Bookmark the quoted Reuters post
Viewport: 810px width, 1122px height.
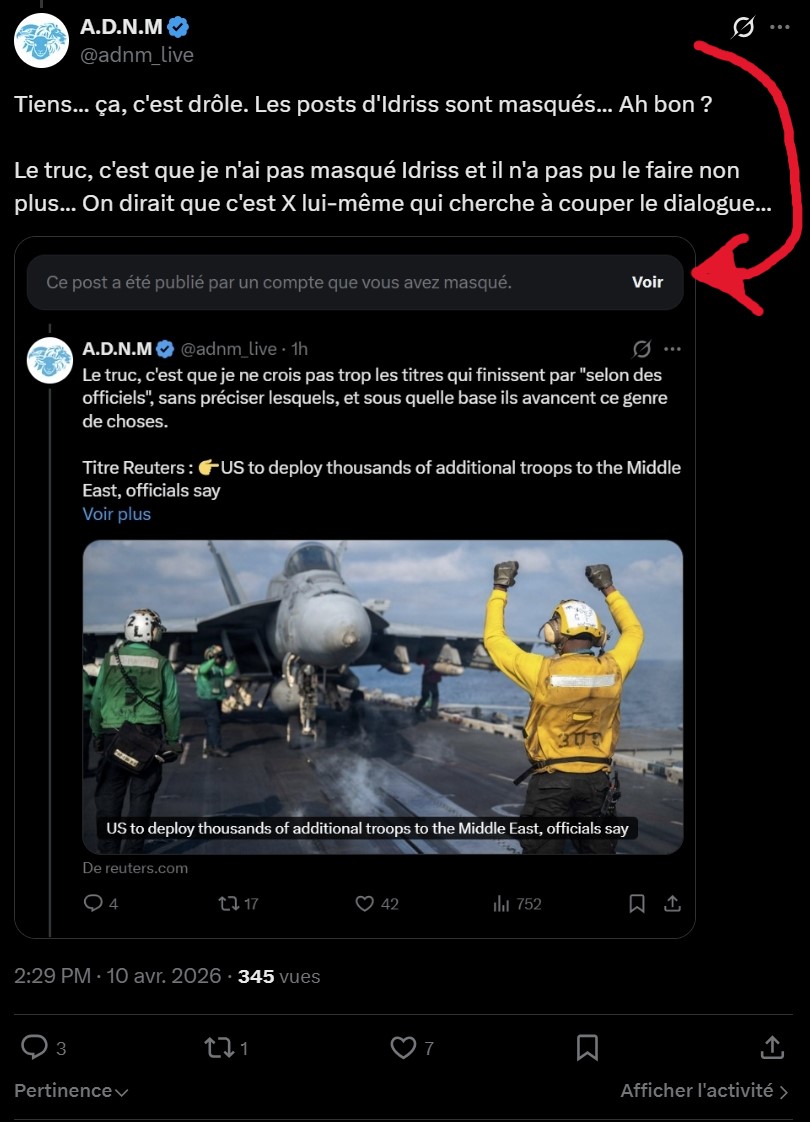point(637,903)
